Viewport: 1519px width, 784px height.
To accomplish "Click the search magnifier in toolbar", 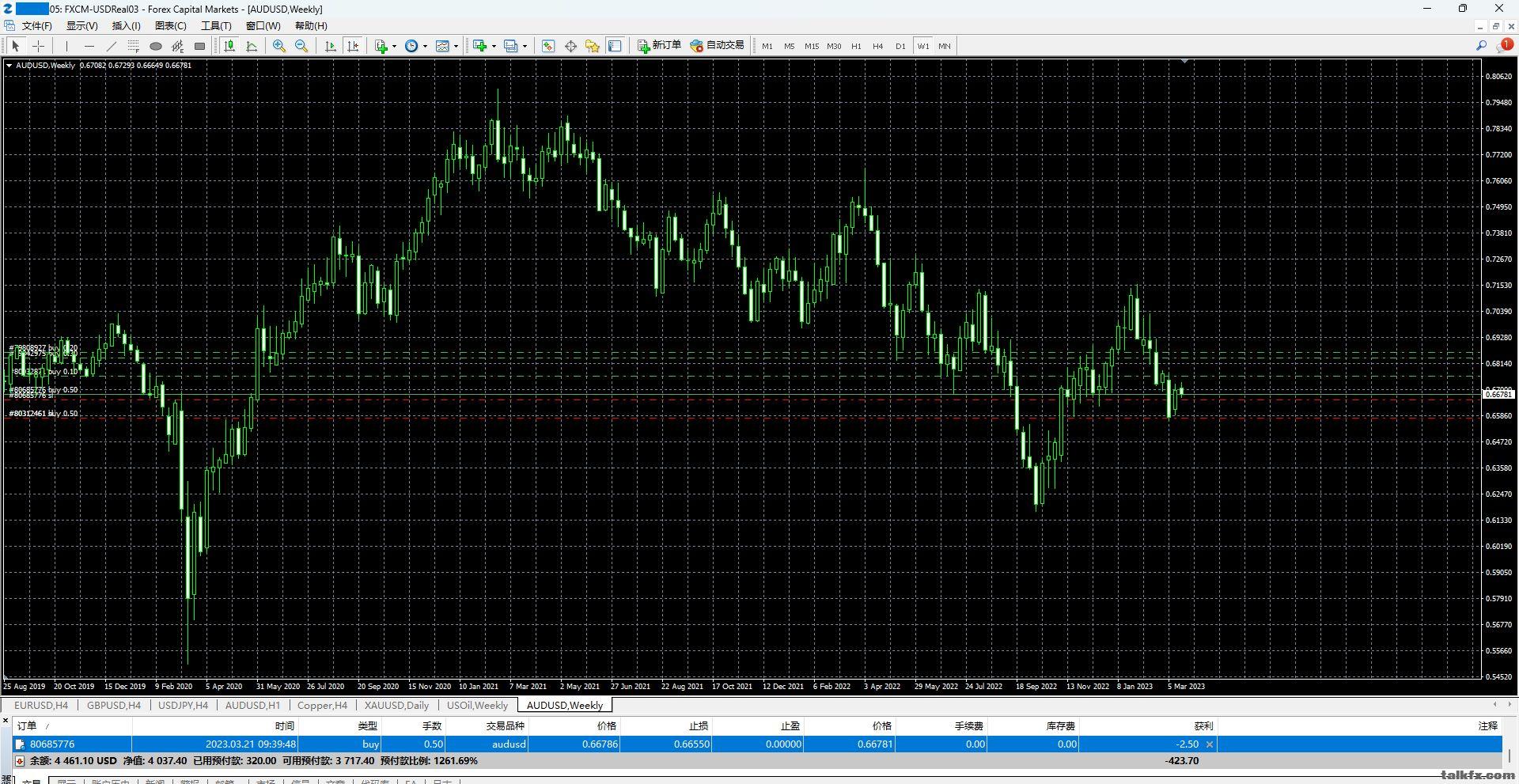I will pyautogui.click(x=1481, y=46).
